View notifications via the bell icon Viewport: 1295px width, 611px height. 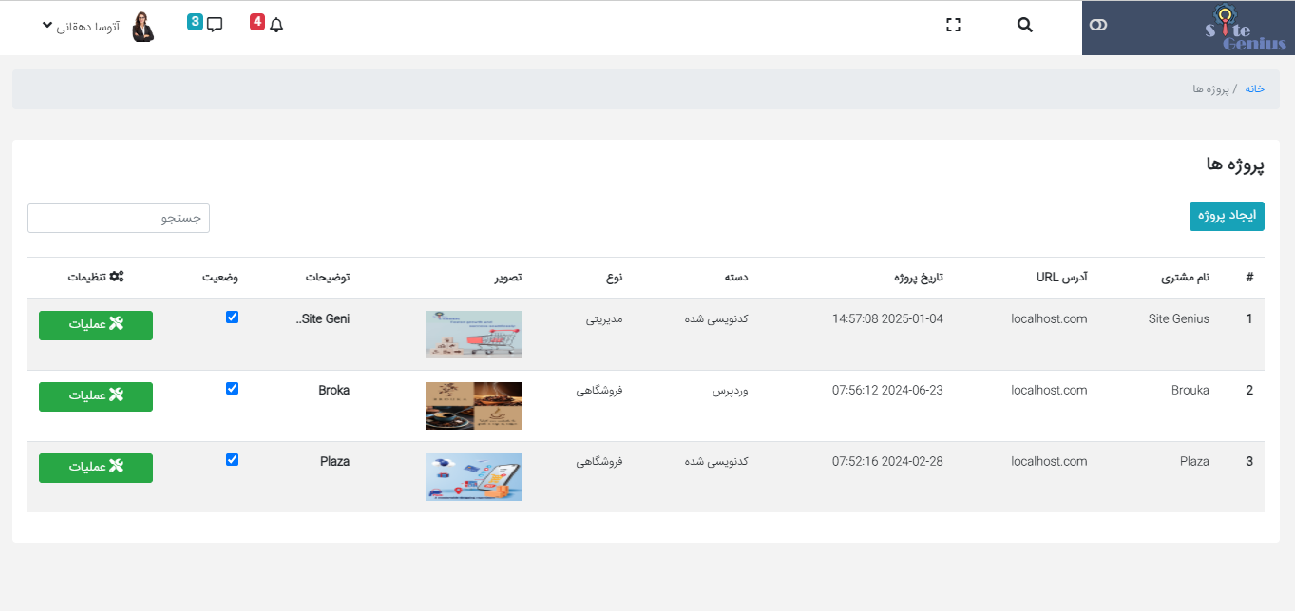tap(276, 23)
